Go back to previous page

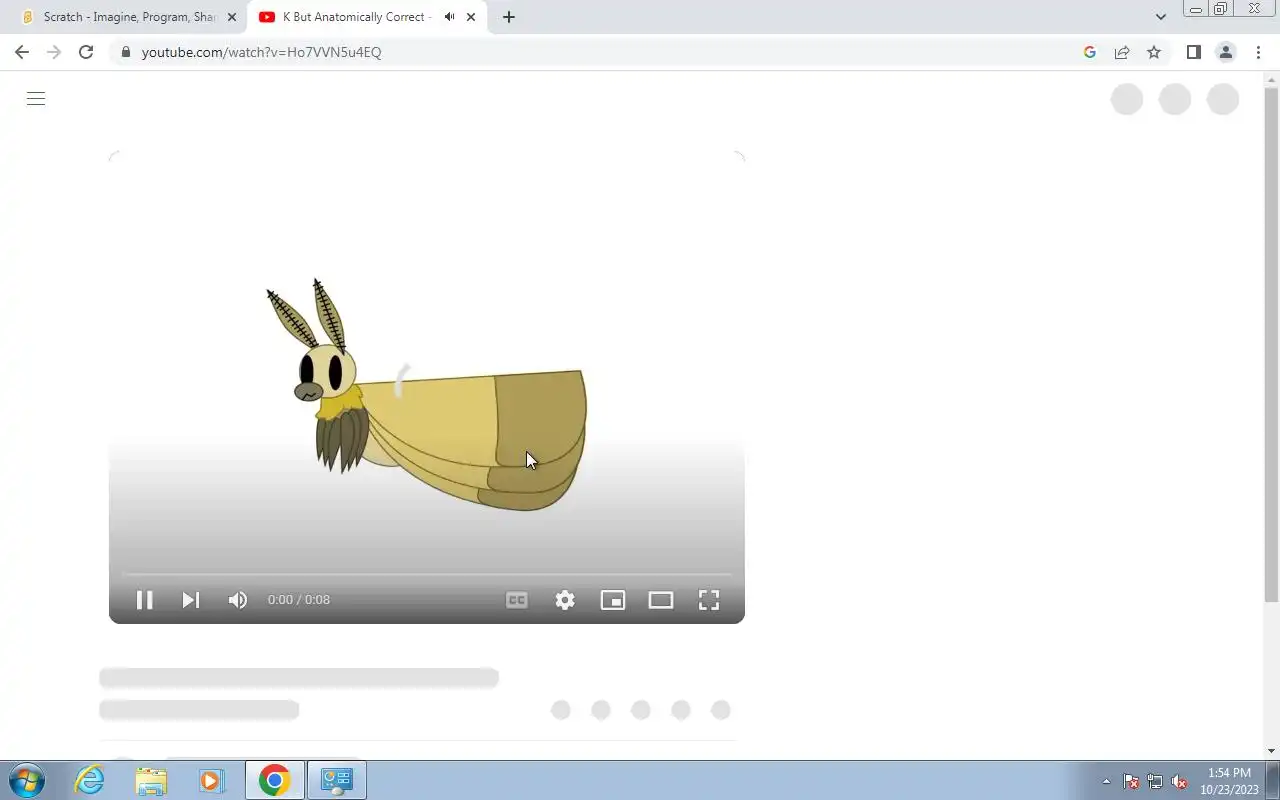tap(22, 52)
